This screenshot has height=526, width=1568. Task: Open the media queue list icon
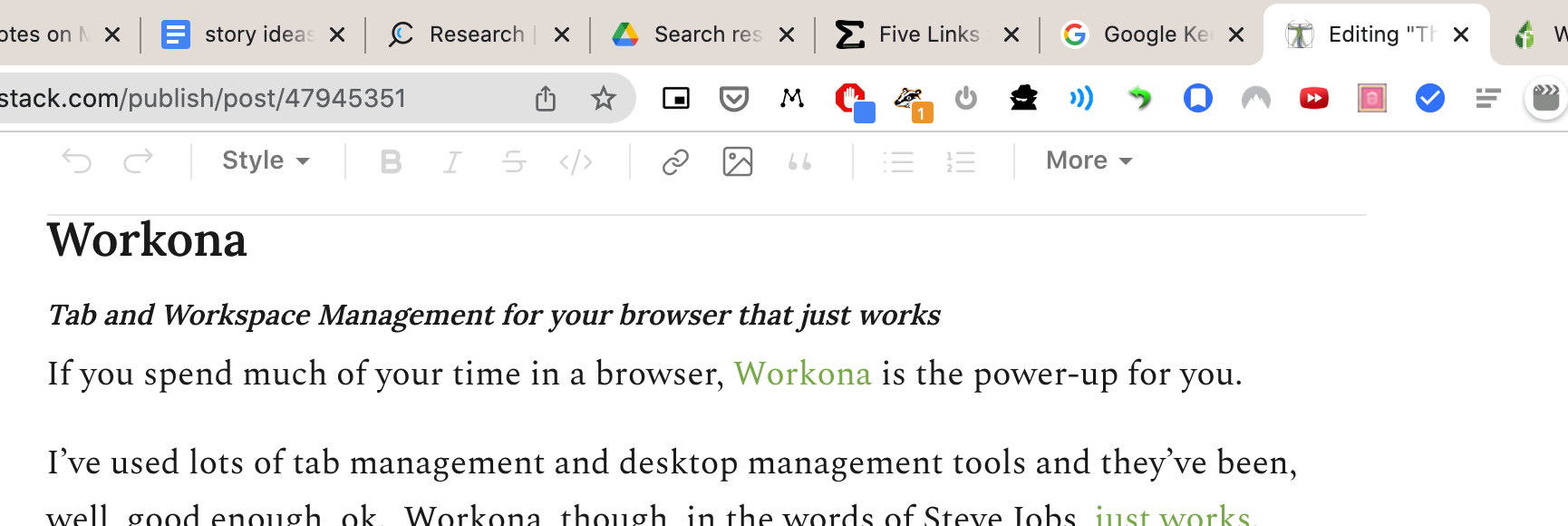(1488, 98)
